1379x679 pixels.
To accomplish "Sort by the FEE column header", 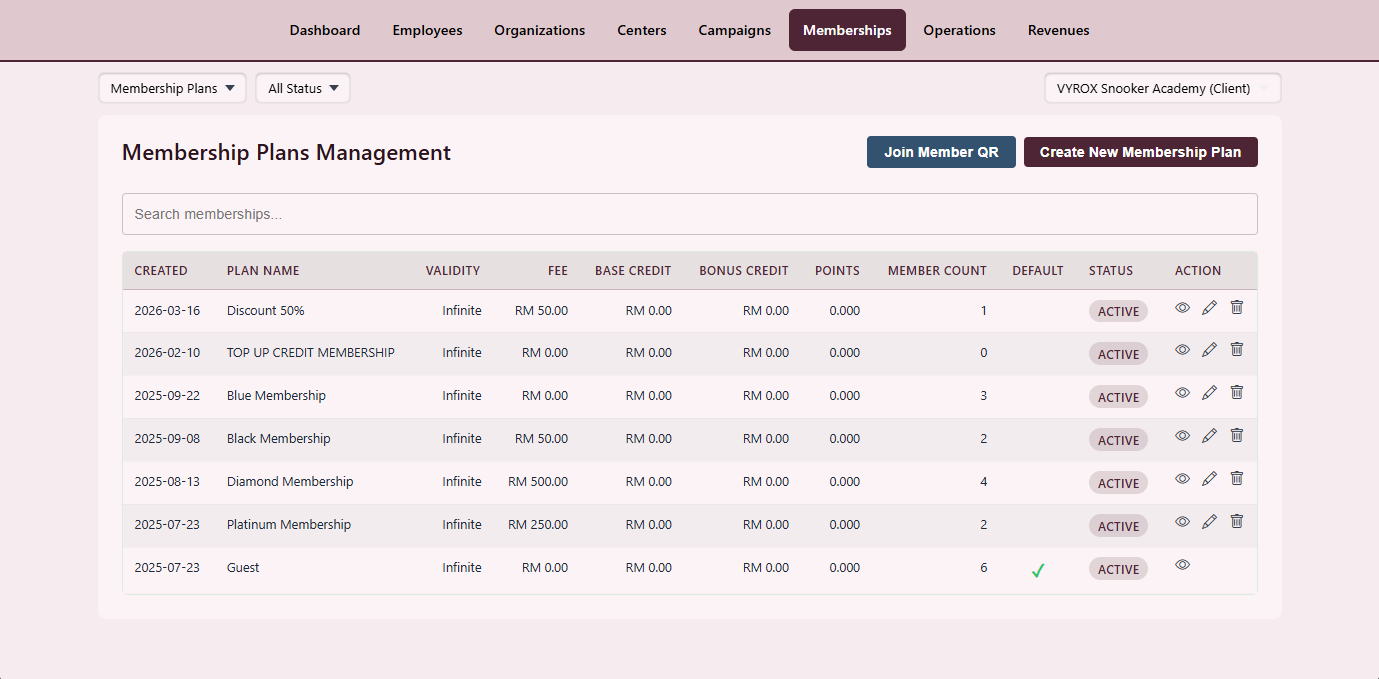I will click(x=558, y=271).
